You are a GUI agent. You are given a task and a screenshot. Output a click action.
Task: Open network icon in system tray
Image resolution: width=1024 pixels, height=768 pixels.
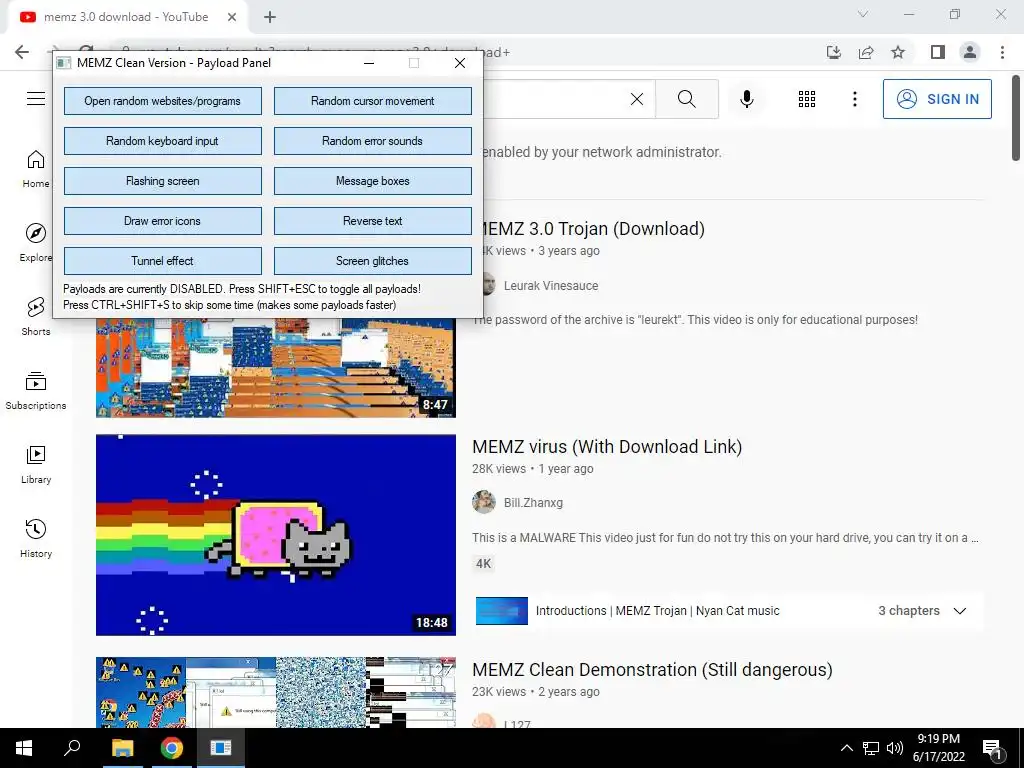pyautogui.click(x=871, y=748)
